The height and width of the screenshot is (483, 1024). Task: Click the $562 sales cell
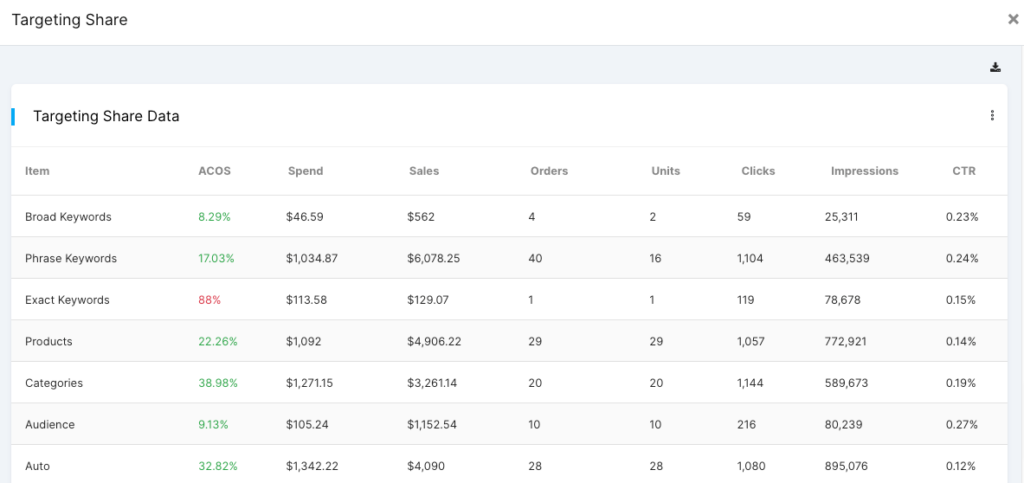pyautogui.click(x=421, y=217)
